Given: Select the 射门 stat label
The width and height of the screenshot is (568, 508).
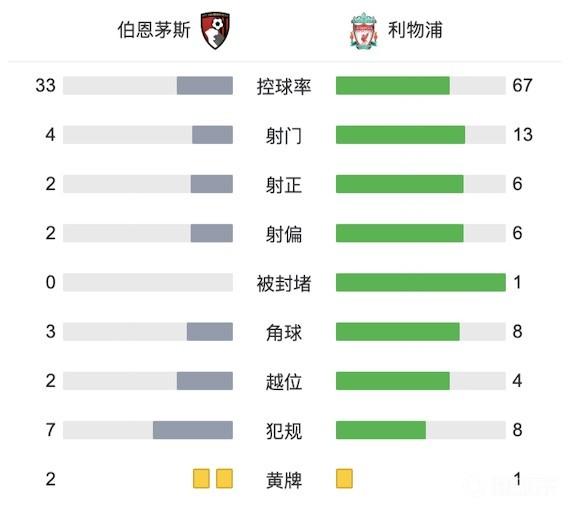Looking at the screenshot, I should coord(284,136).
